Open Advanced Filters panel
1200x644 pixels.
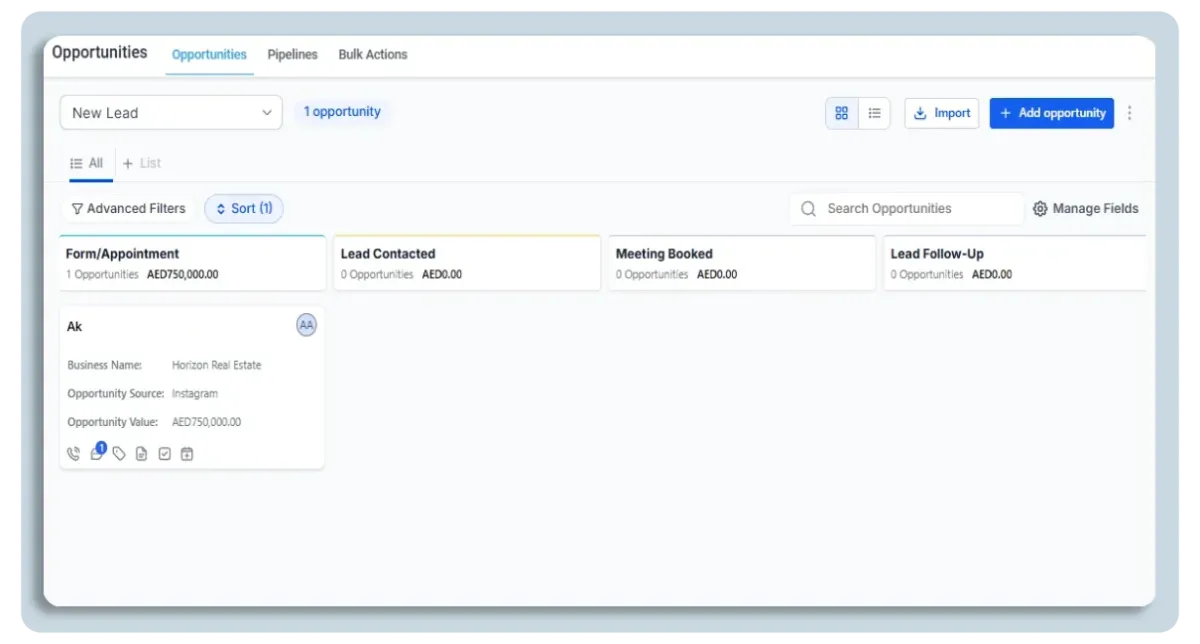(x=128, y=208)
